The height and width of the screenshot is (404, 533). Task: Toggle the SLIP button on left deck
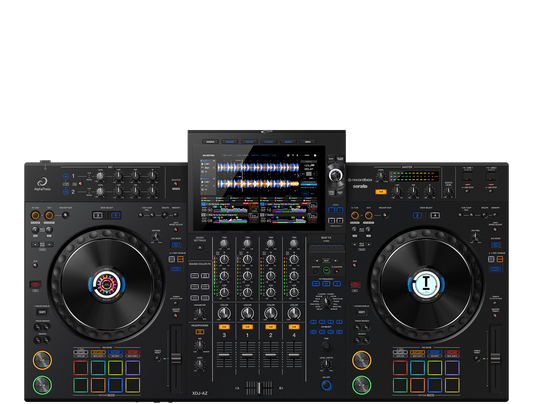click(35, 265)
